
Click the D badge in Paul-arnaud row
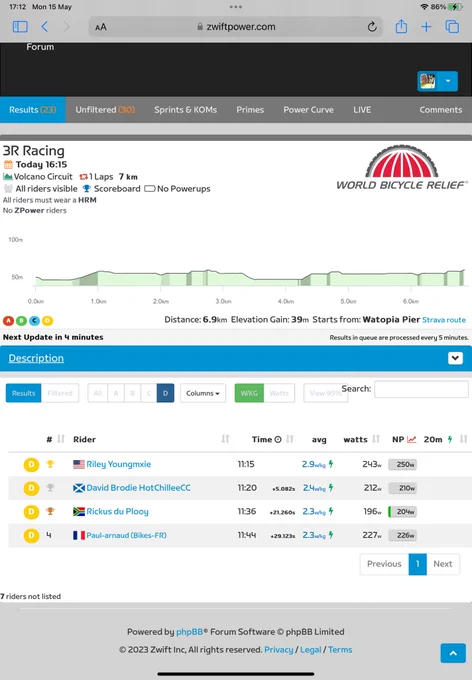pos(31,535)
